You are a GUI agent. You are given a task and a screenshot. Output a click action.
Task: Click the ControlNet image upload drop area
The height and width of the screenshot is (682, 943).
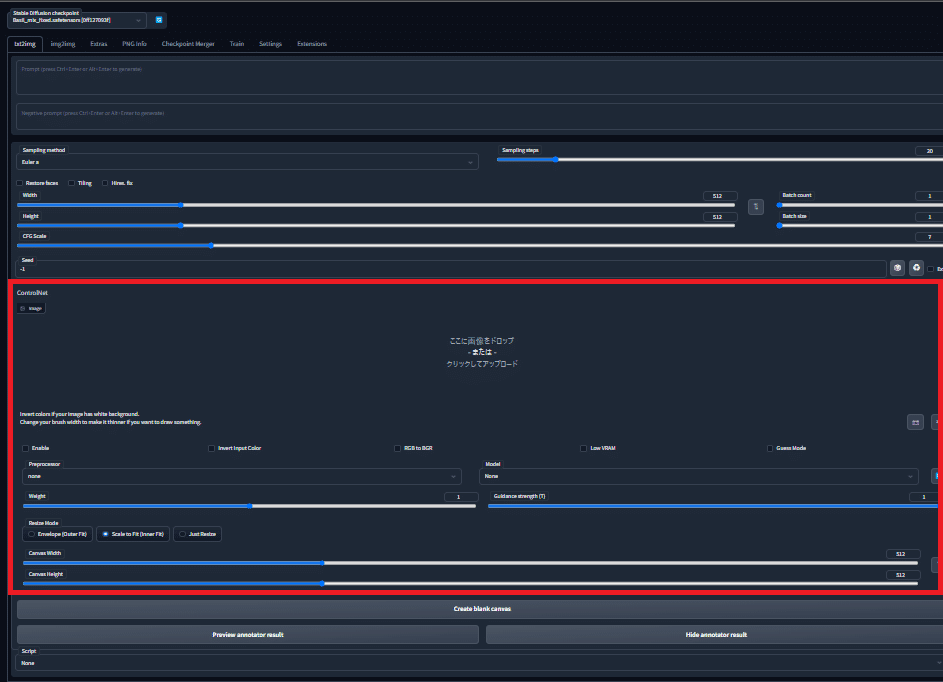coord(481,352)
